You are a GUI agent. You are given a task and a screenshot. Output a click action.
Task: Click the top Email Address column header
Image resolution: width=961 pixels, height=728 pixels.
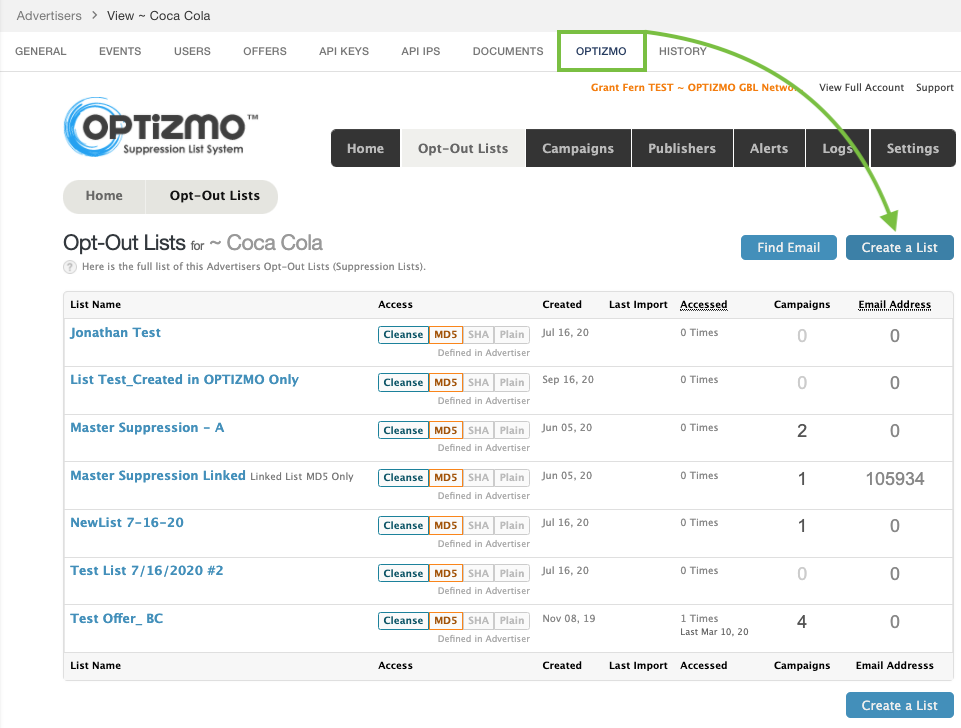point(894,305)
